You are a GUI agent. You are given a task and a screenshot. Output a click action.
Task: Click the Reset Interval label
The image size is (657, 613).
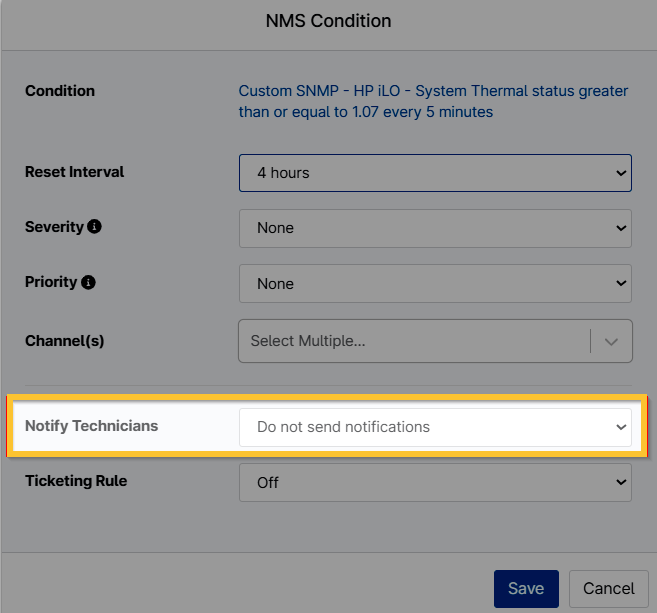pyautogui.click(x=75, y=172)
